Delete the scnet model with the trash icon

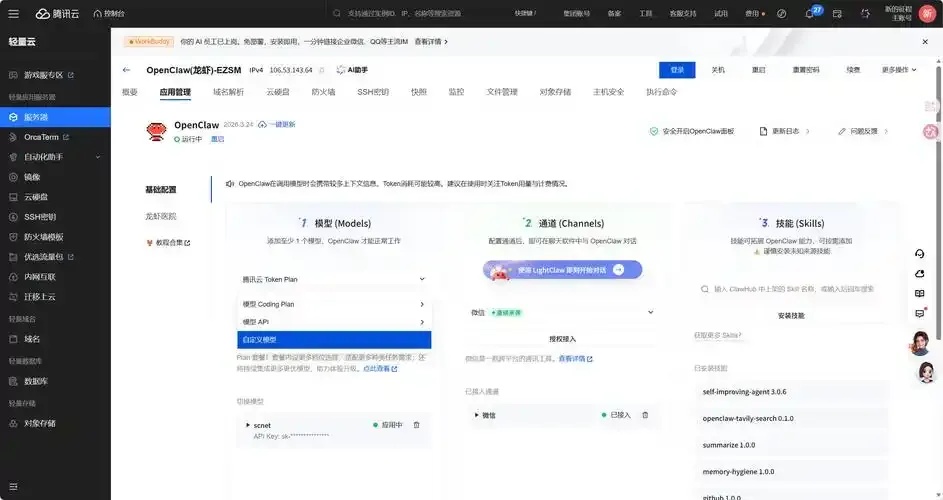(x=416, y=425)
